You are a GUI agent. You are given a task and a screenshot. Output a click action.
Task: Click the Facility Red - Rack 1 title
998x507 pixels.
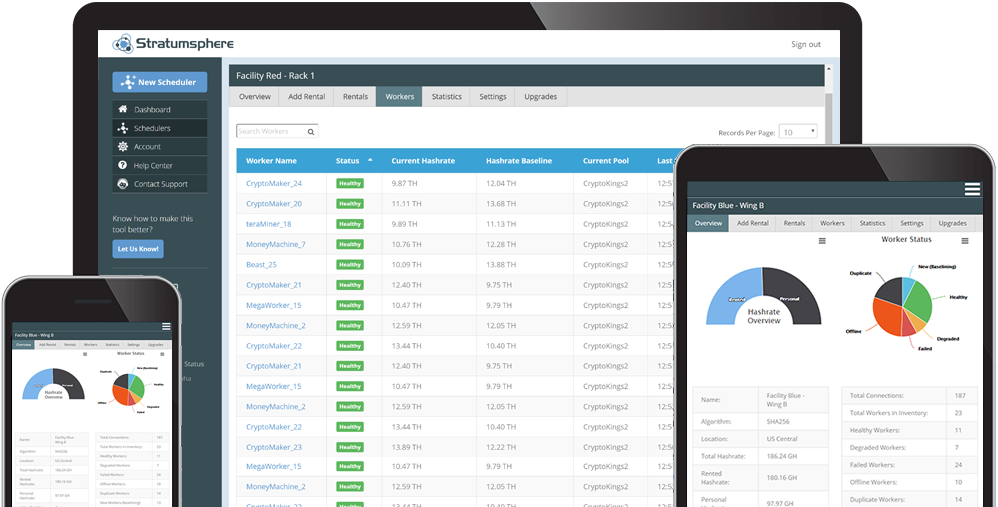click(x=275, y=76)
